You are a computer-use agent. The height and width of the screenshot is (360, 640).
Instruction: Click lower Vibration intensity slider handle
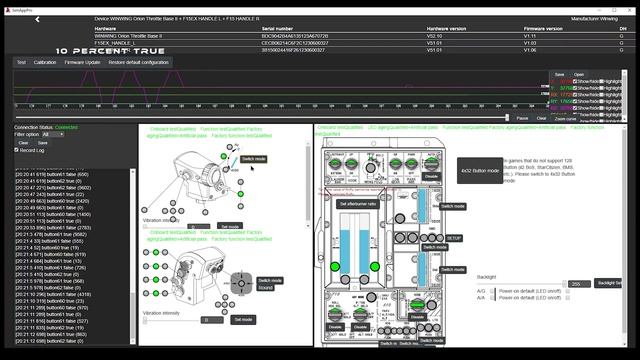tap(144, 320)
